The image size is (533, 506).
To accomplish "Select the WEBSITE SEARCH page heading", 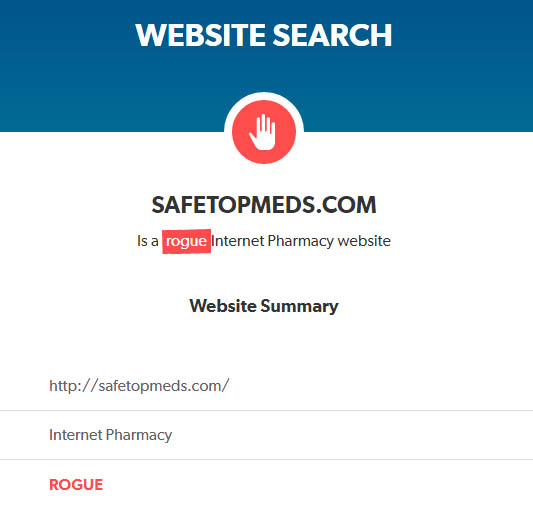I will point(264,35).
